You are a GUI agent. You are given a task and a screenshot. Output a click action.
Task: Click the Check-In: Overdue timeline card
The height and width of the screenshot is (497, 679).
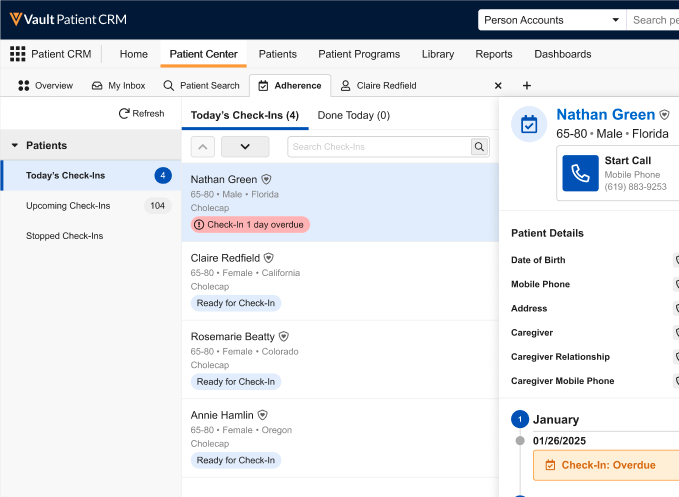pyautogui.click(x=606, y=465)
